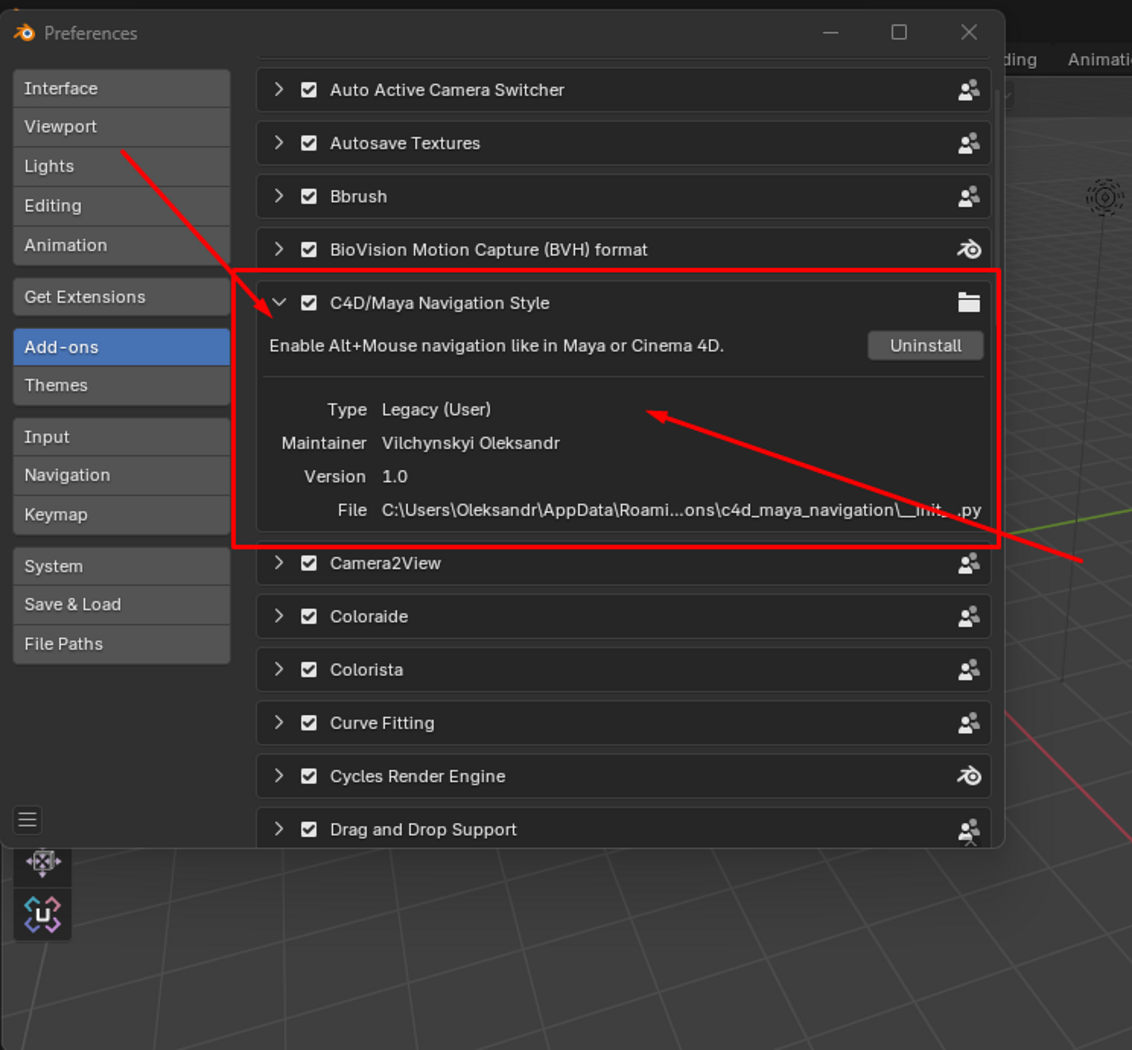Click the Enable Alt+Mouse navigation description text
The width and height of the screenshot is (1132, 1050).
point(497,346)
